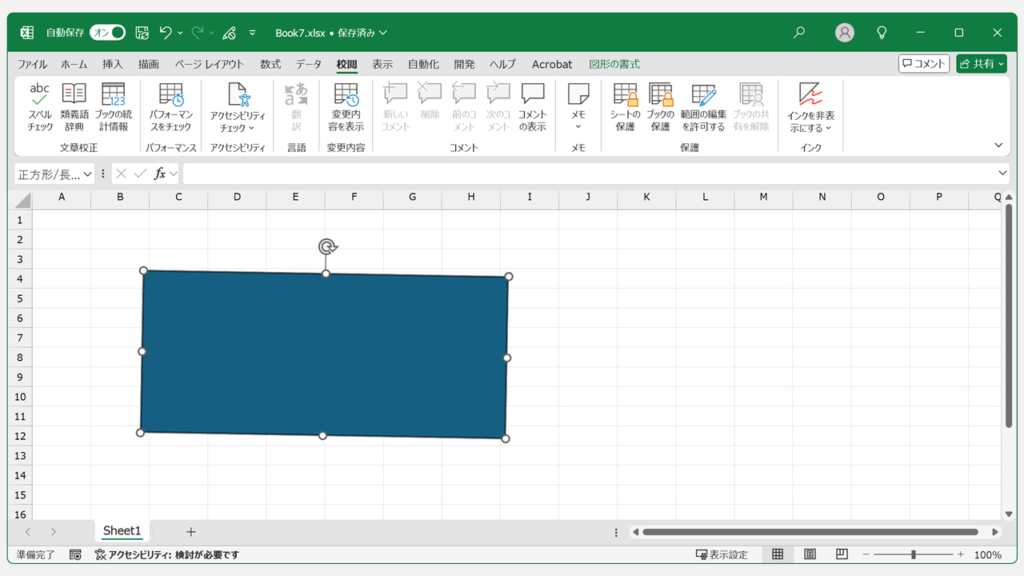1024x576 pixels.
Task: Click the アクセシビリティチェック icon
Action: tap(237, 95)
